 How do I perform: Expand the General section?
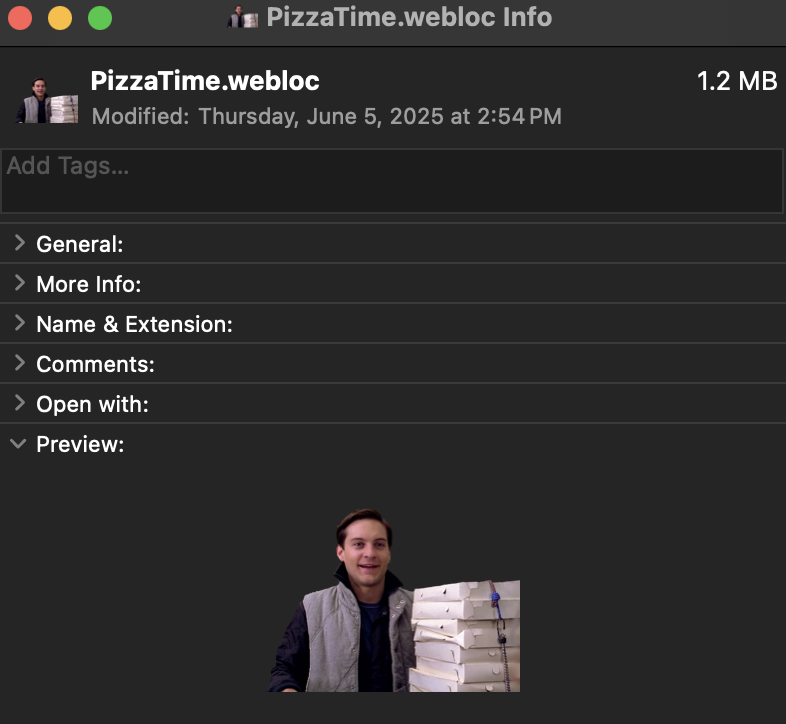coord(20,243)
